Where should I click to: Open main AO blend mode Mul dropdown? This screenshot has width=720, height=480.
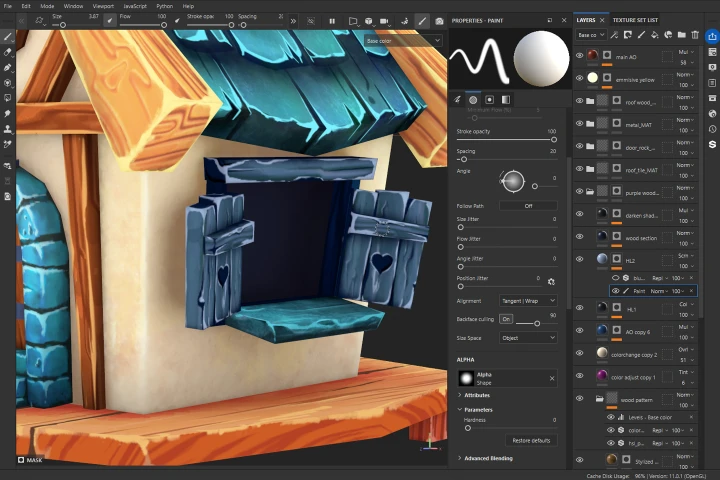tap(686, 52)
